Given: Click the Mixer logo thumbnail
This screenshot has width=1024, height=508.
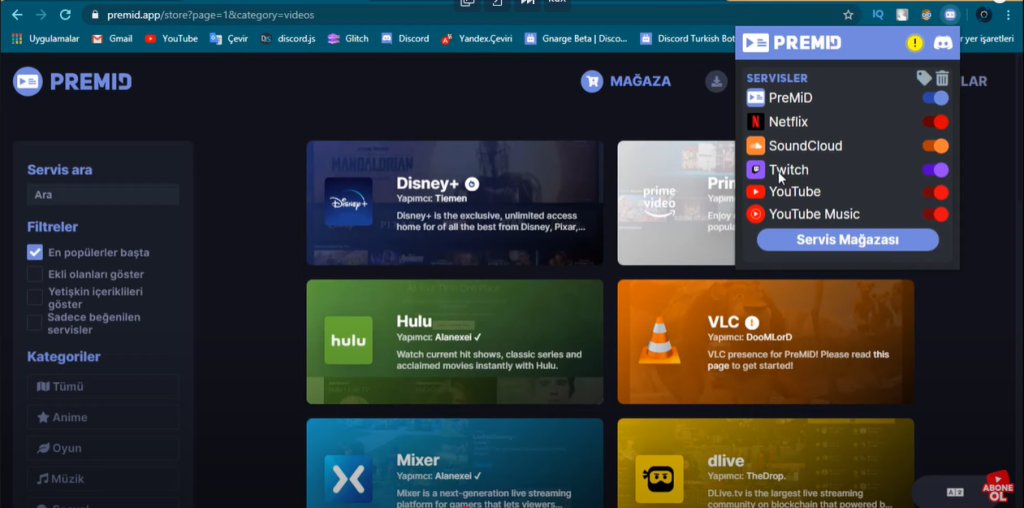Looking at the screenshot, I should pos(349,479).
